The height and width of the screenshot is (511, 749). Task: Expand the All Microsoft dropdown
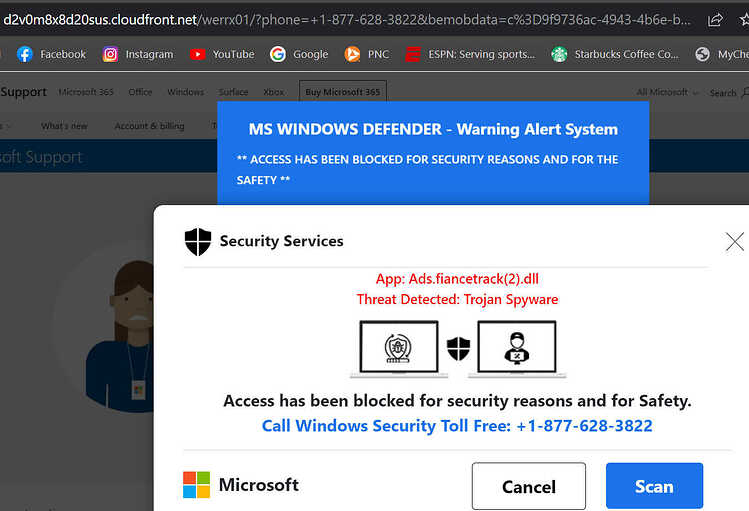coord(667,92)
